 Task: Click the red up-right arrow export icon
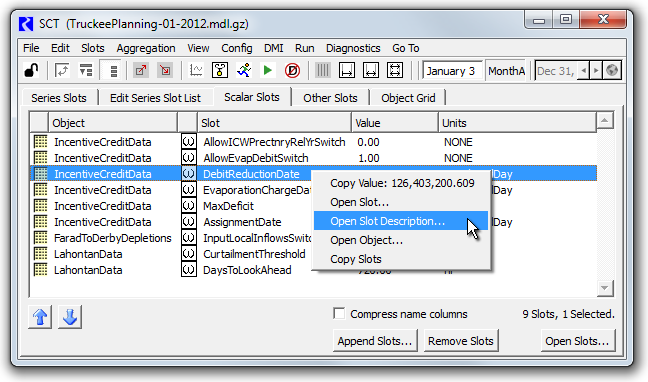coord(141,70)
